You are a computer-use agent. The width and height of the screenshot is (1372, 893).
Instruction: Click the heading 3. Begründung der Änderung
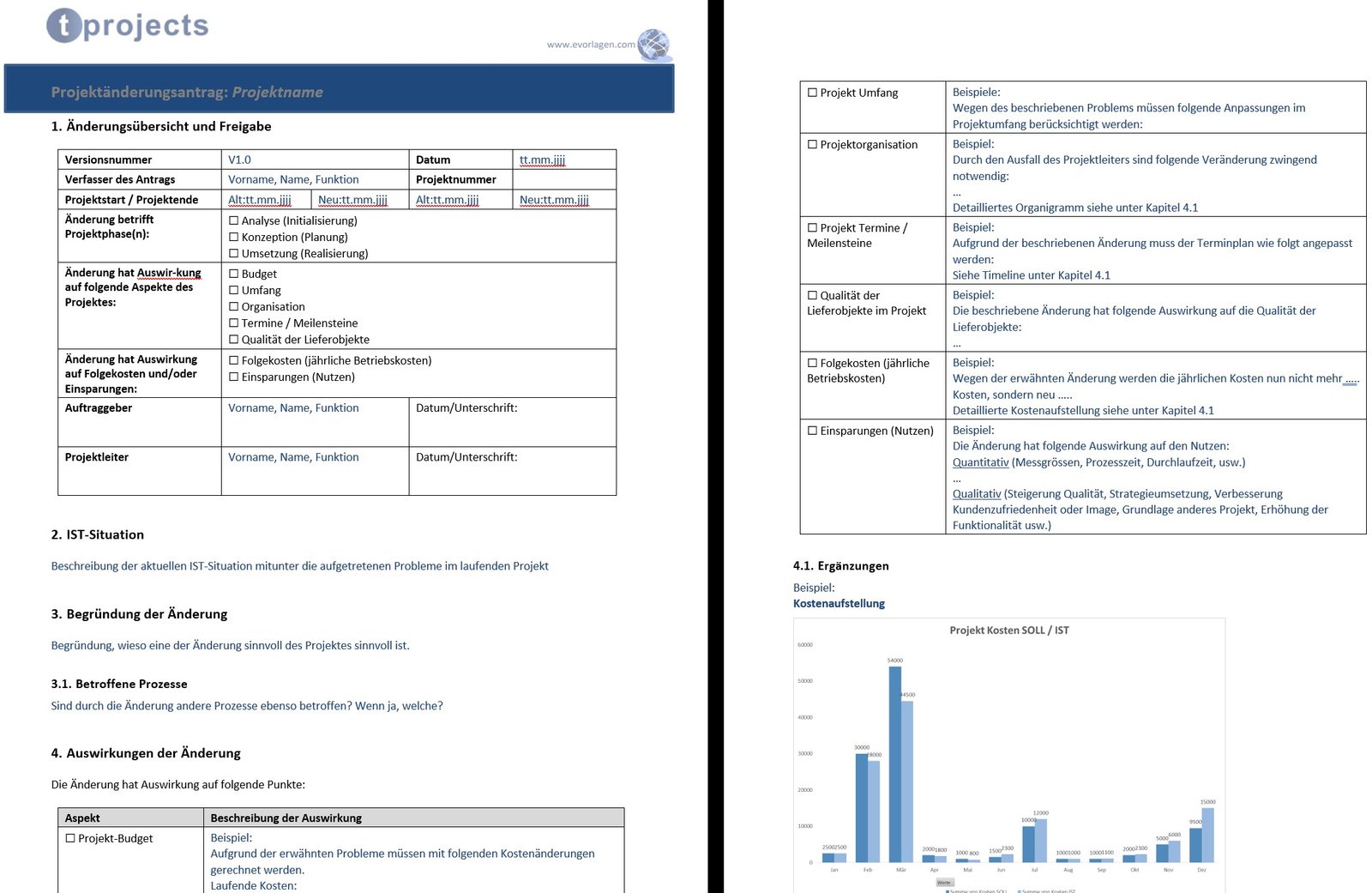click(139, 614)
